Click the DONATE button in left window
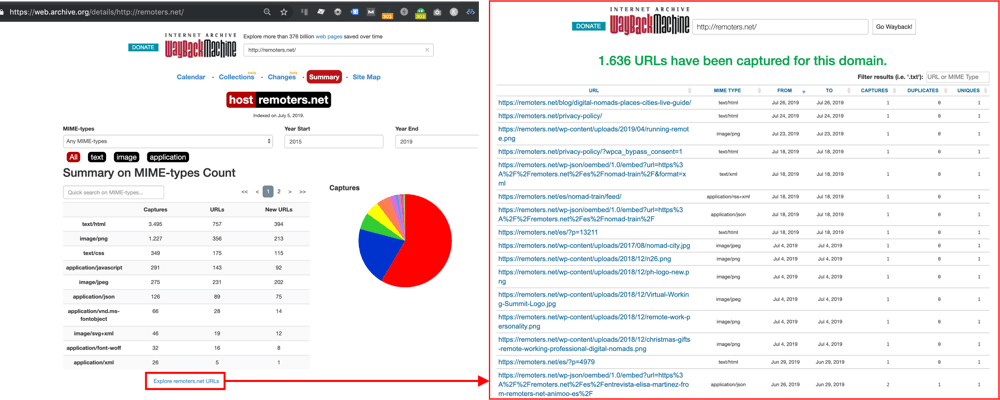The image size is (1000, 400). pyautogui.click(x=143, y=47)
